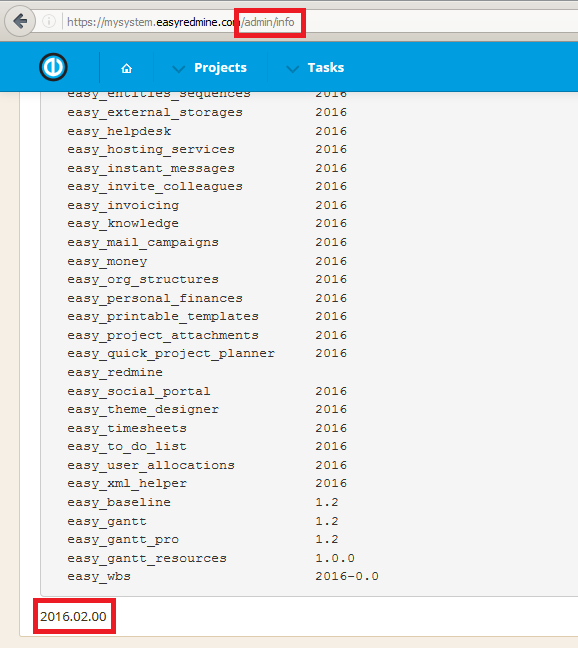Click the easy_timesheets plugin name

tap(127, 428)
